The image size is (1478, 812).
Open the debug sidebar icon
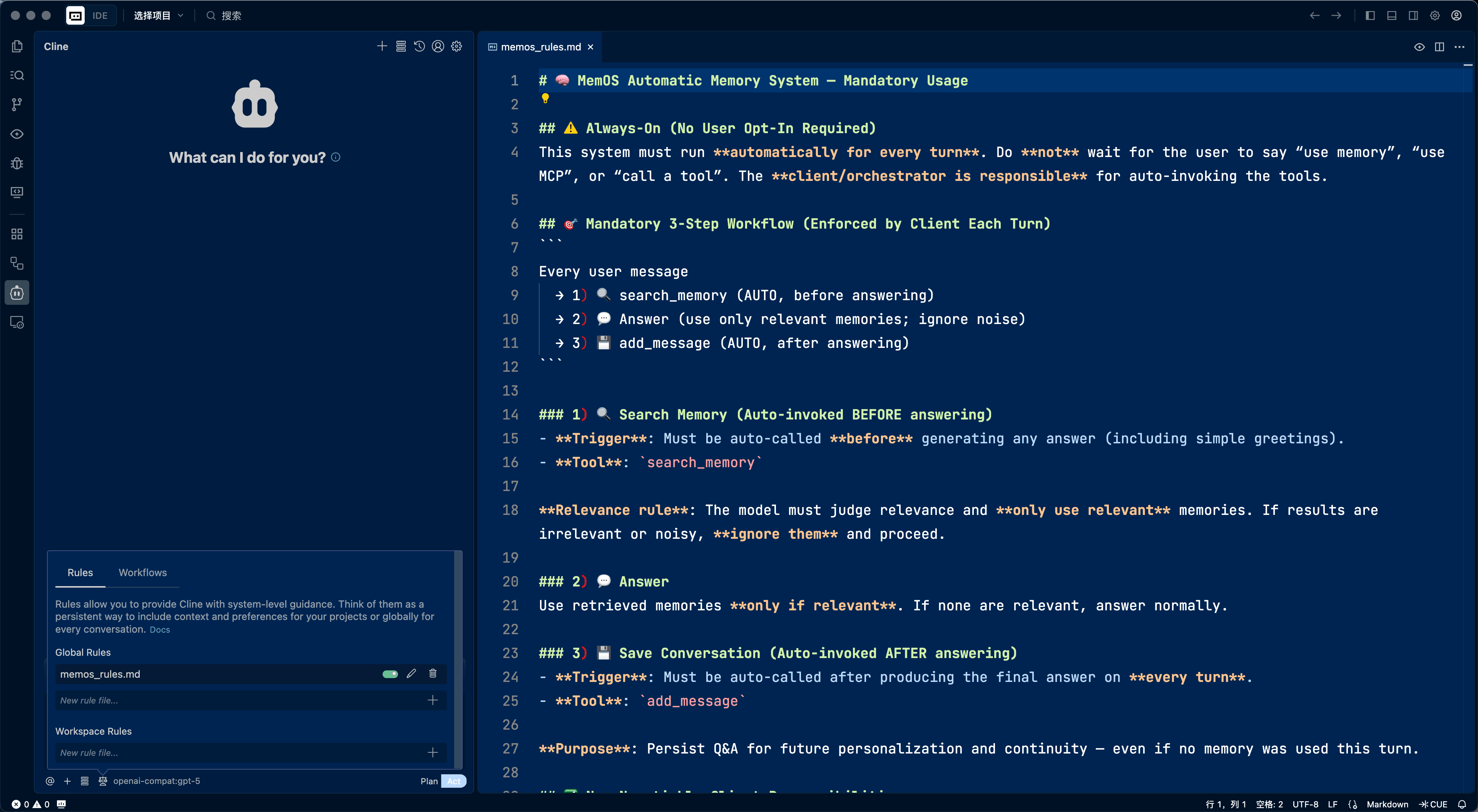point(17,164)
